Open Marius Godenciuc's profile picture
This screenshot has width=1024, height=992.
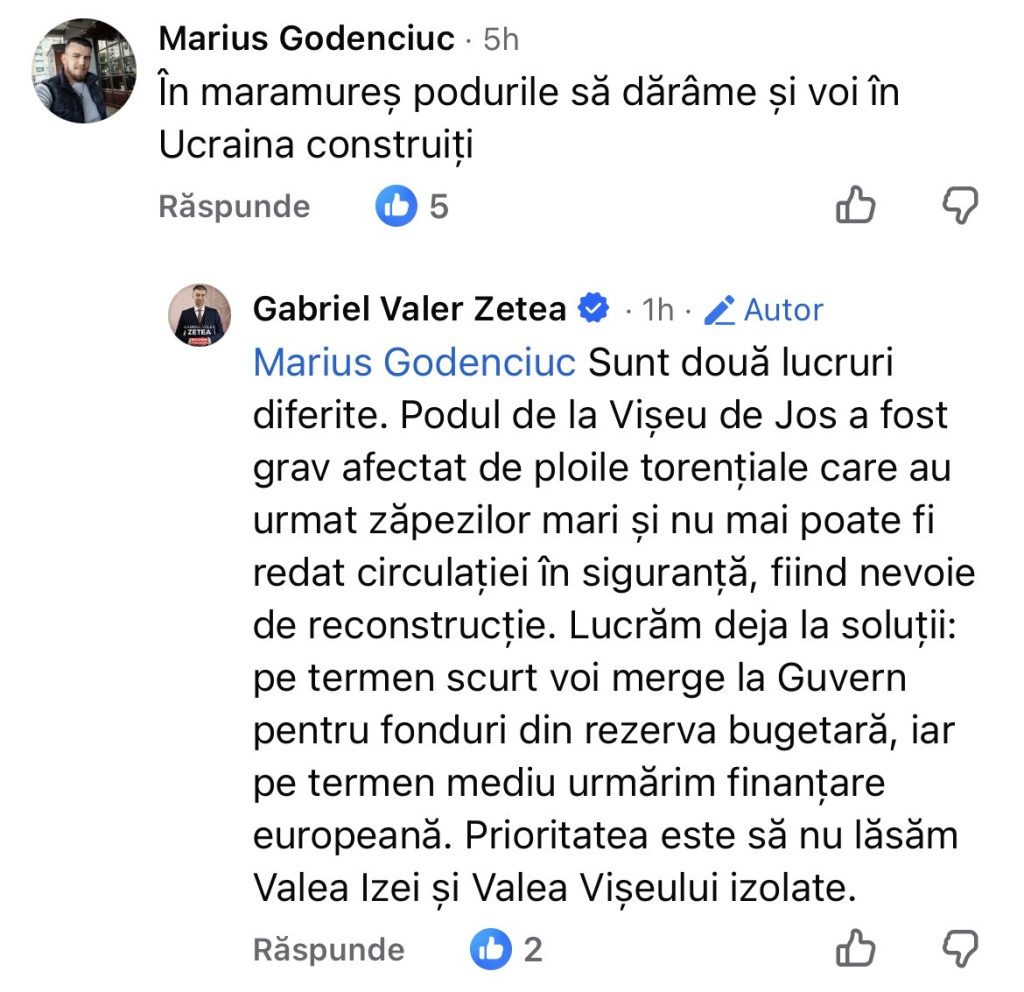85,71
